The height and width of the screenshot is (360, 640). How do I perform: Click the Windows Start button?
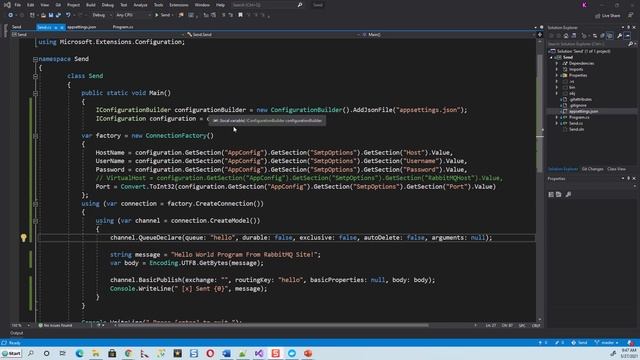(x=11, y=353)
